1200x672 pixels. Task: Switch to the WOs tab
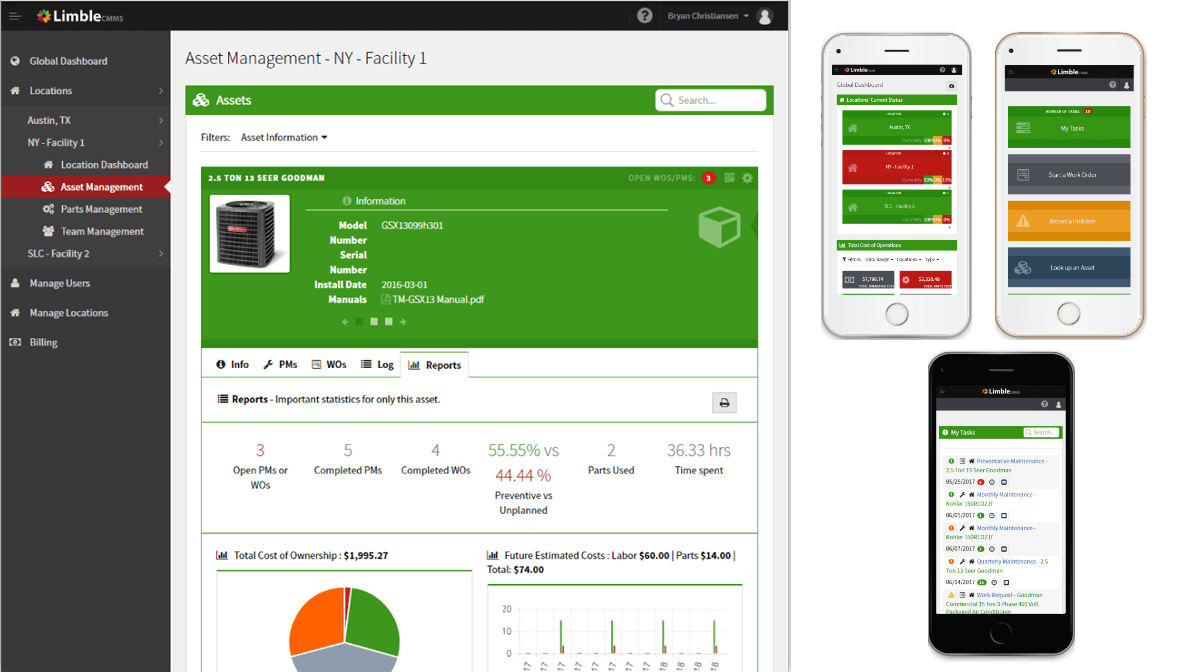(x=329, y=365)
